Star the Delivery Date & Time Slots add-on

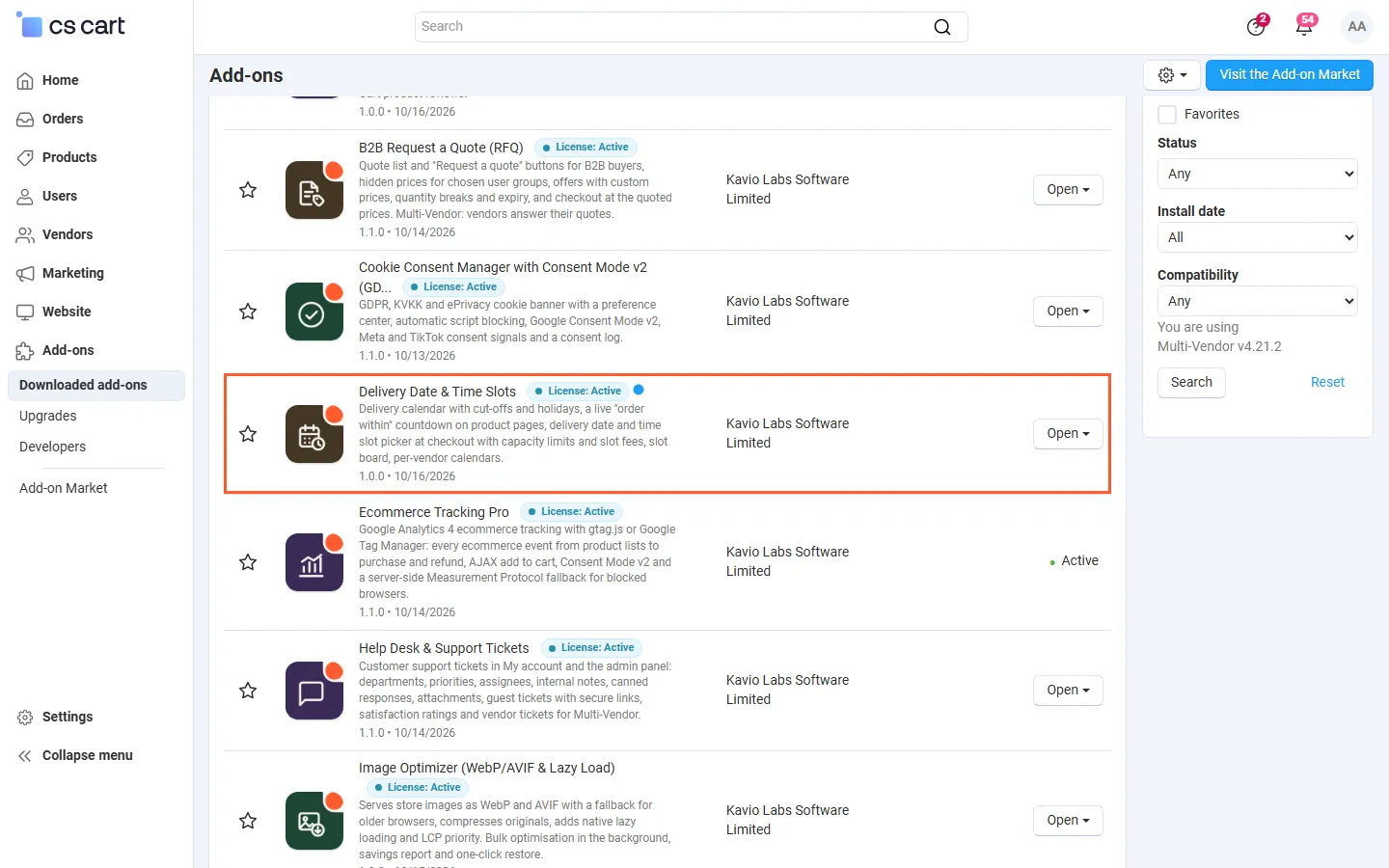coord(248,434)
